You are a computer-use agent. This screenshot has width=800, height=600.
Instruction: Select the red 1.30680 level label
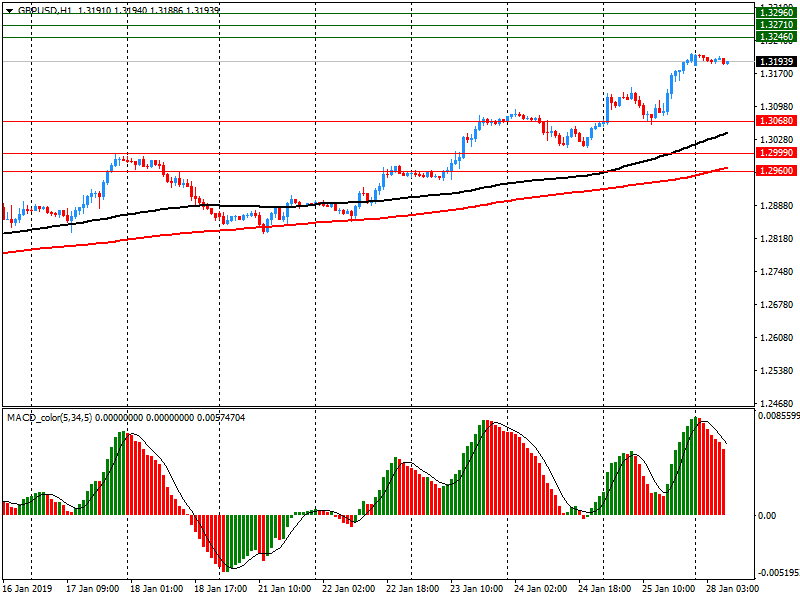coord(776,121)
